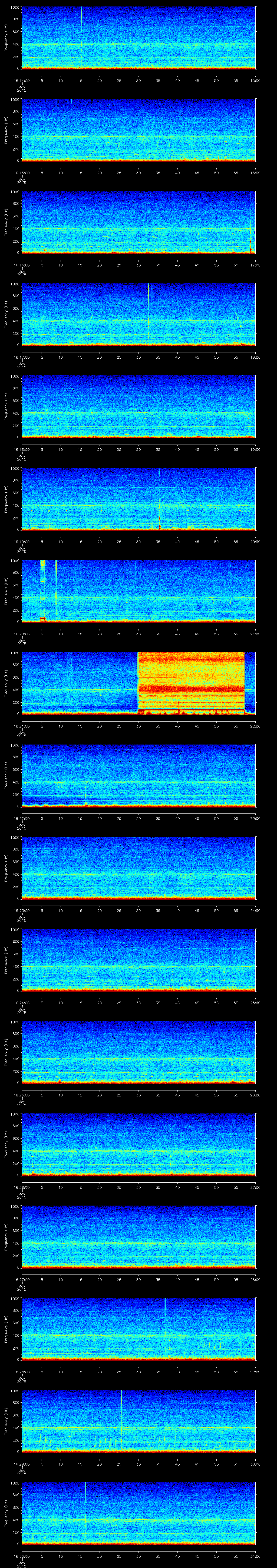Screen dimensions: 277x1568
Task: Click the 31:00 end label on last panel
Action: pyautogui.click(x=256, y=1556)
